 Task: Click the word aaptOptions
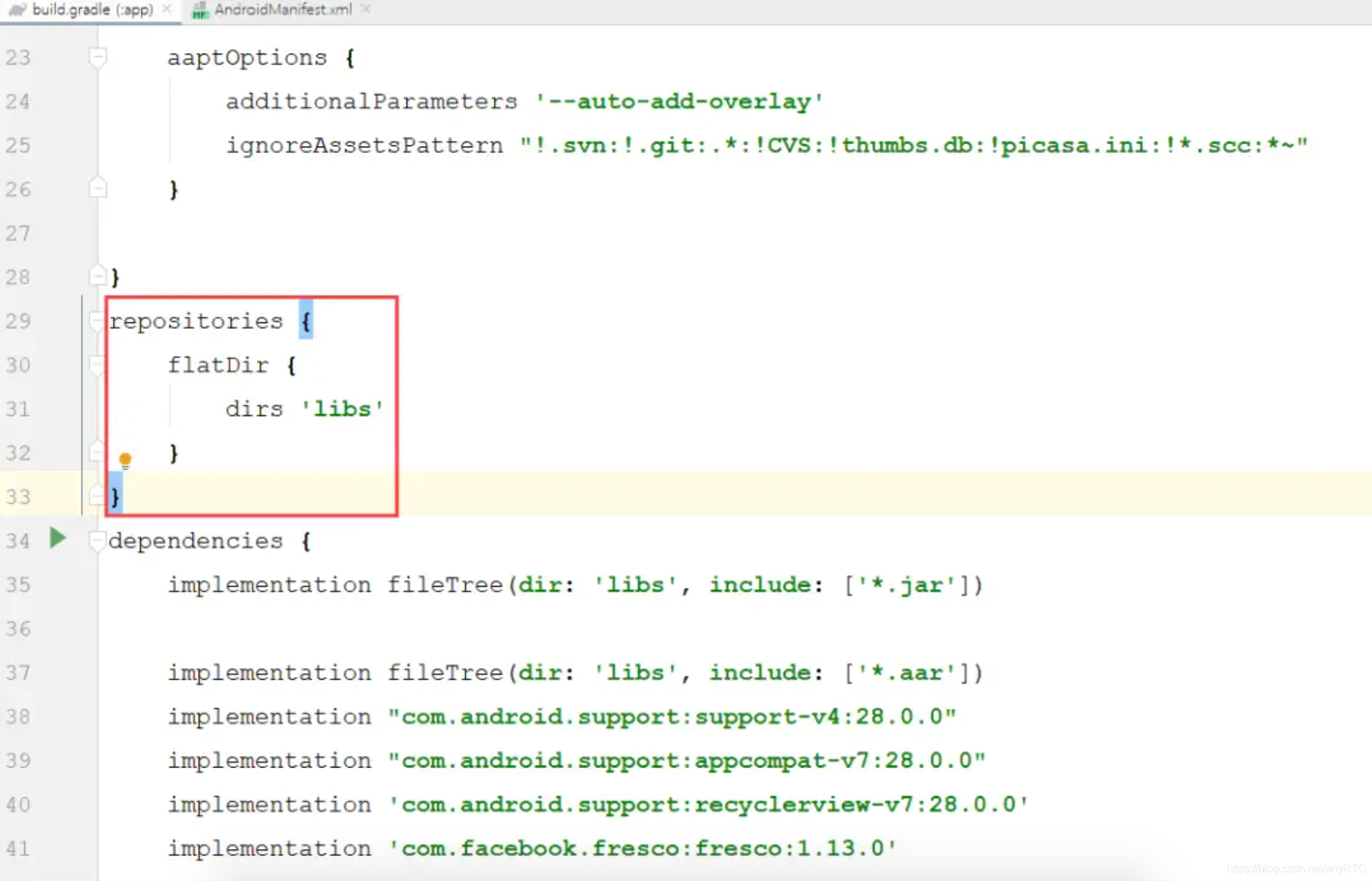(247, 58)
